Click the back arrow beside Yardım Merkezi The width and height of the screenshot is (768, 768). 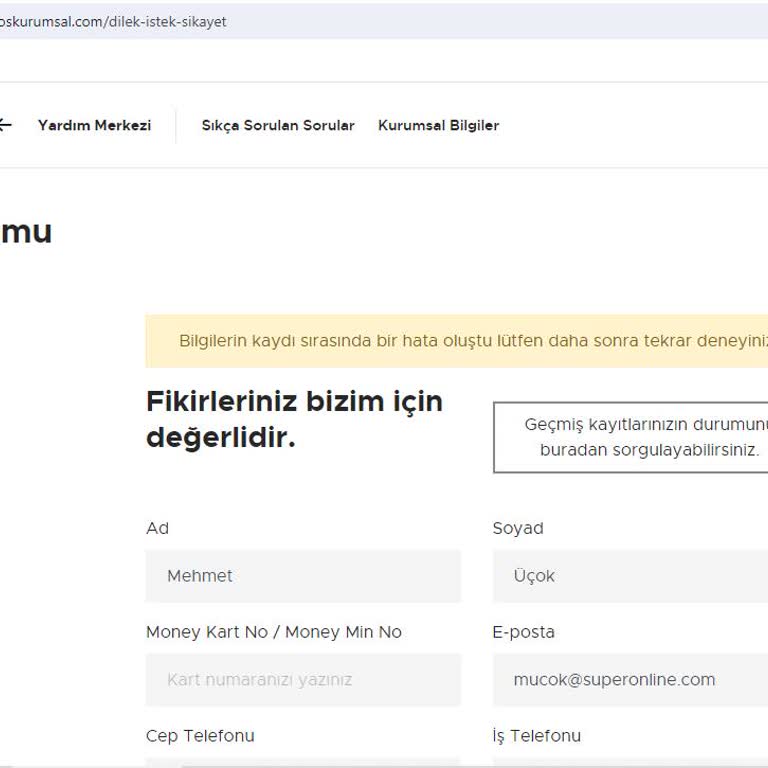coord(4,125)
